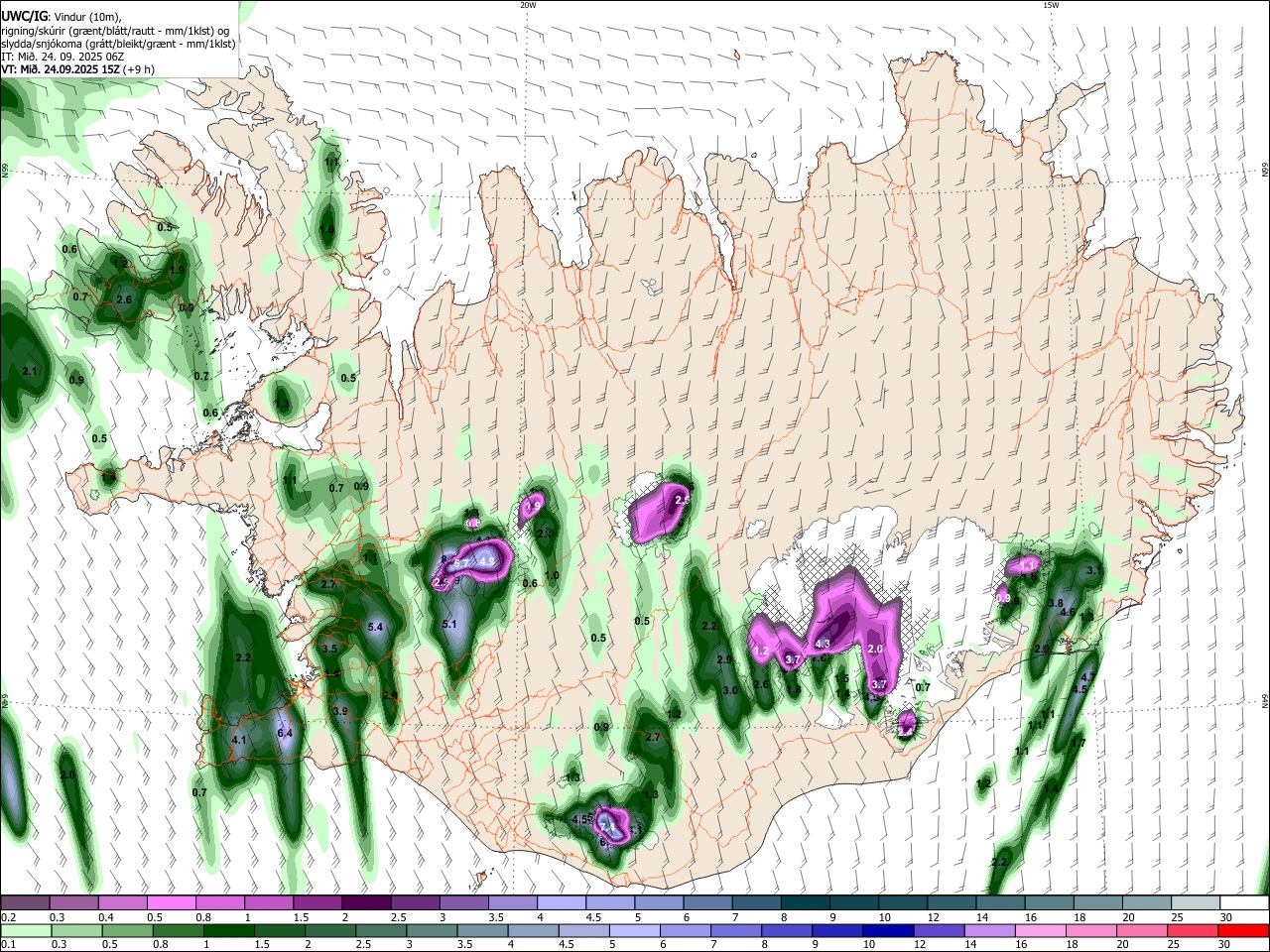Click the 4.6 precipitation value on the map
The height and width of the screenshot is (952, 1270).
point(1068,613)
